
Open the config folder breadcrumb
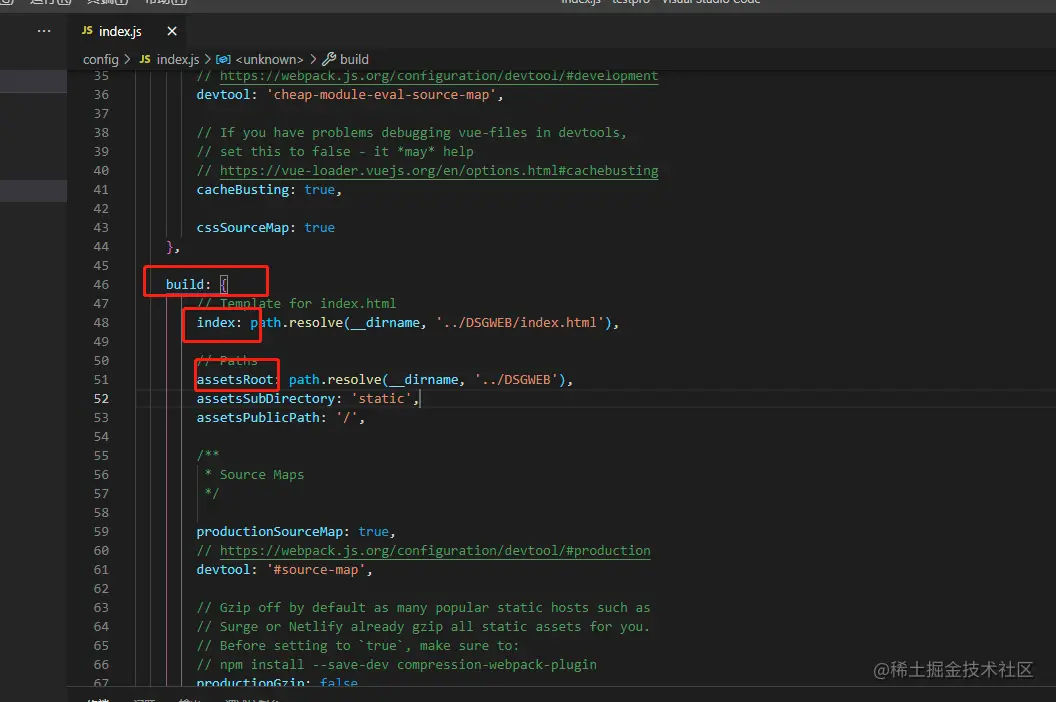click(100, 59)
